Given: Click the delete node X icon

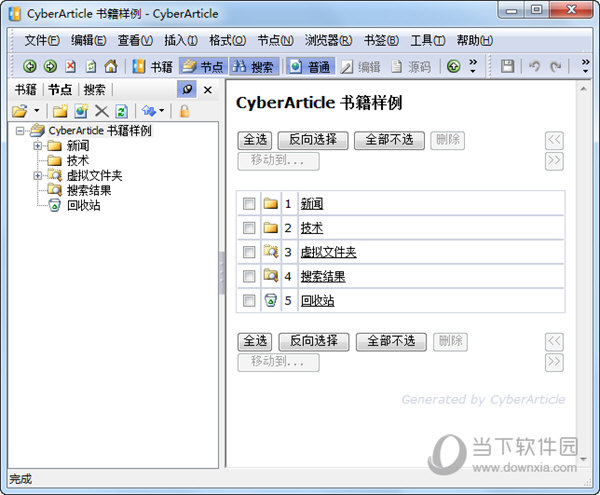Looking at the screenshot, I should click(101, 111).
